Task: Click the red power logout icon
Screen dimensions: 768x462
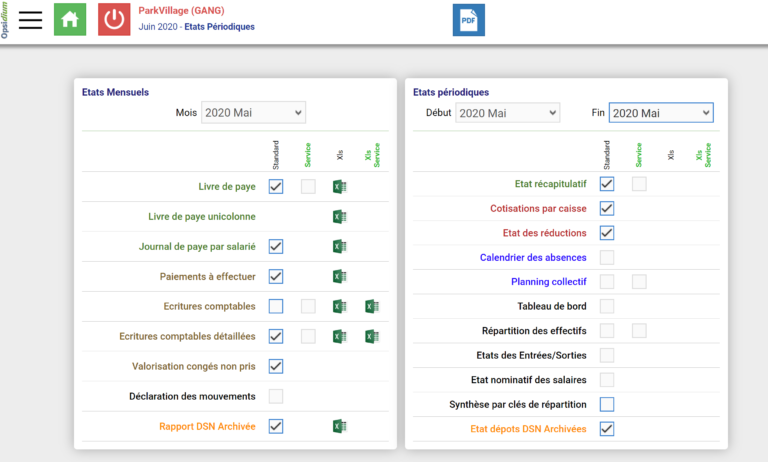Action: coord(114,20)
